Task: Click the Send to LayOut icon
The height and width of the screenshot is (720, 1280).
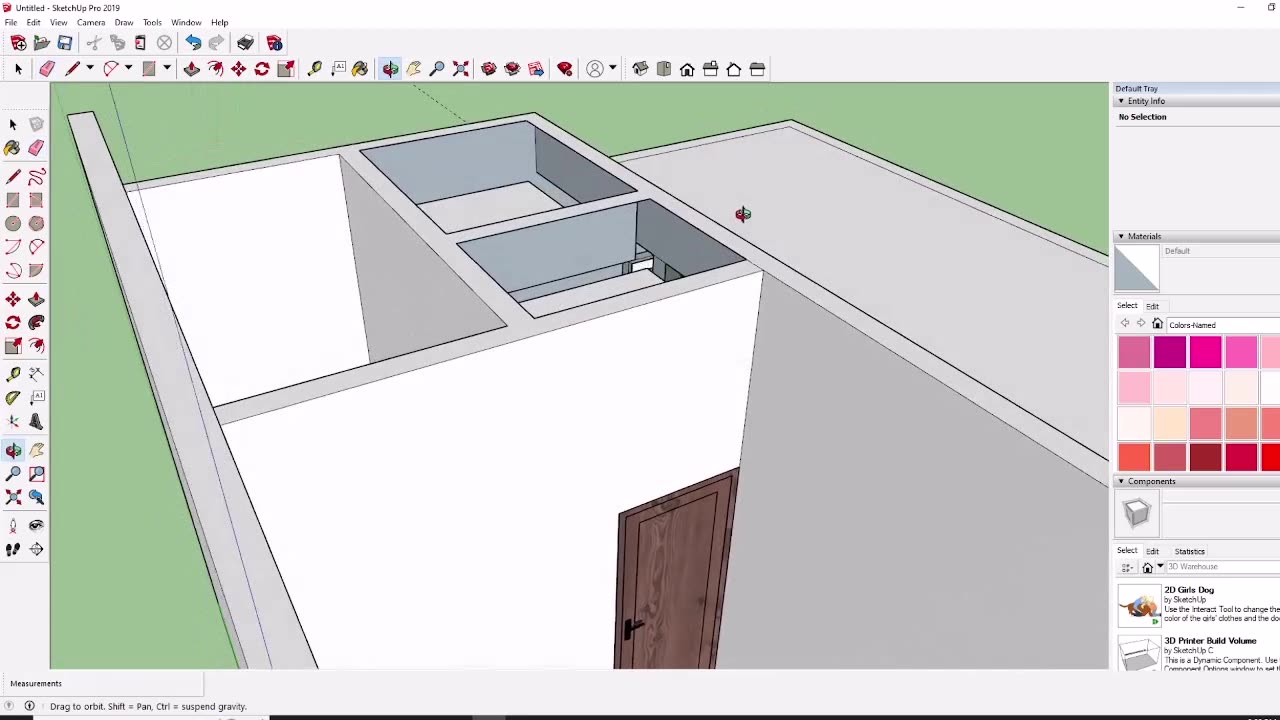Action: (536, 69)
